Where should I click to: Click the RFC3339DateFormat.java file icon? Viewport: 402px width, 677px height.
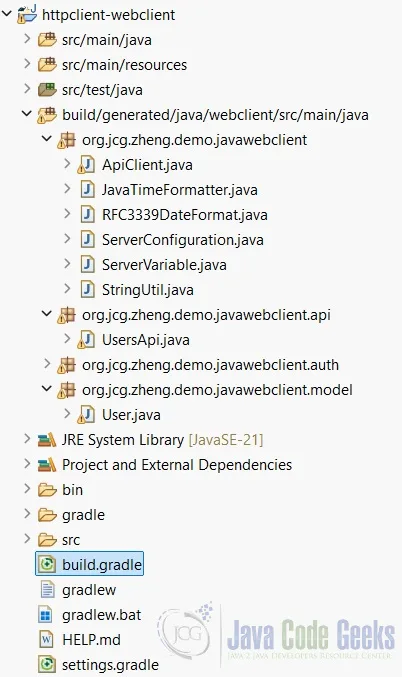coord(88,215)
